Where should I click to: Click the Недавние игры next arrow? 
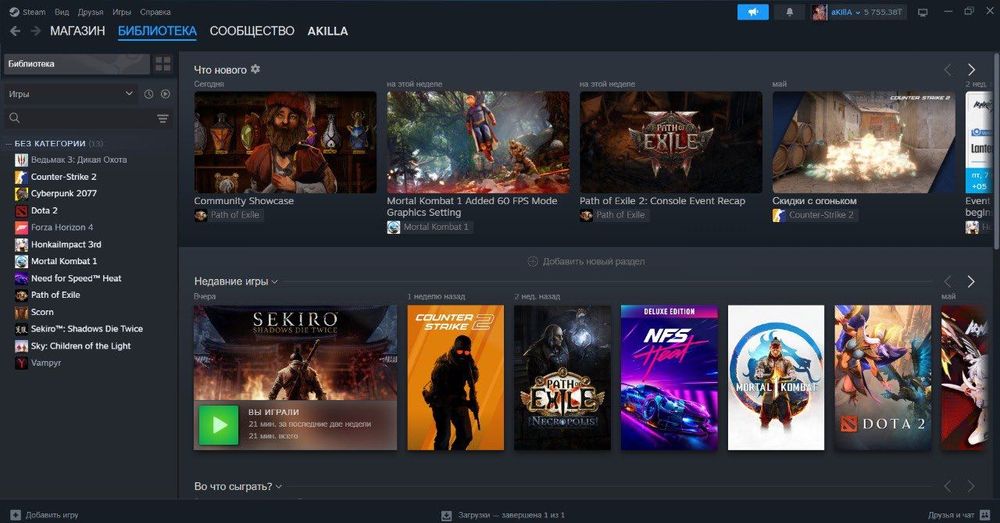[x=971, y=281]
